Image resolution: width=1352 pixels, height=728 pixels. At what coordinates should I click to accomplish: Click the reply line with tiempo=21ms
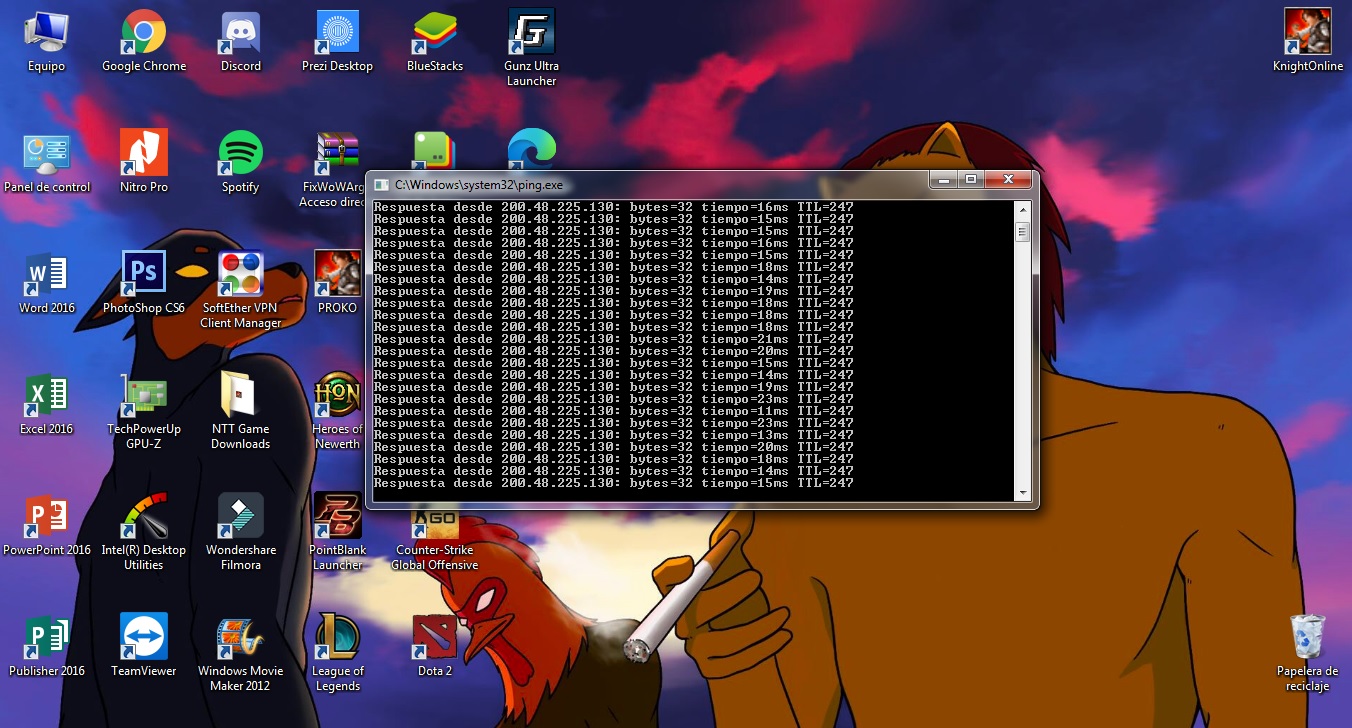[x=614, y=339]
